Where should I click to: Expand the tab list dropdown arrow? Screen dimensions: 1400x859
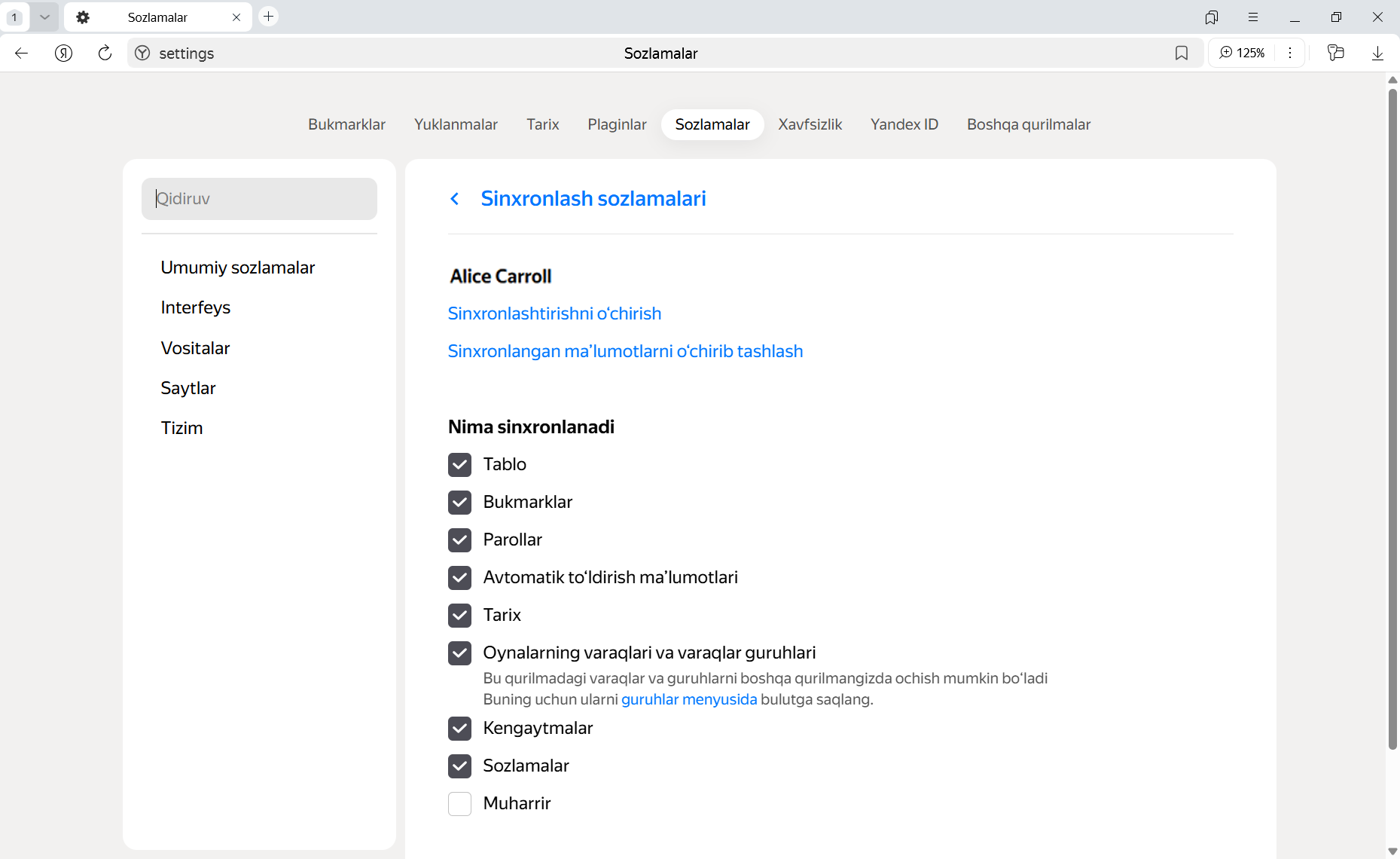click(44, 17)
